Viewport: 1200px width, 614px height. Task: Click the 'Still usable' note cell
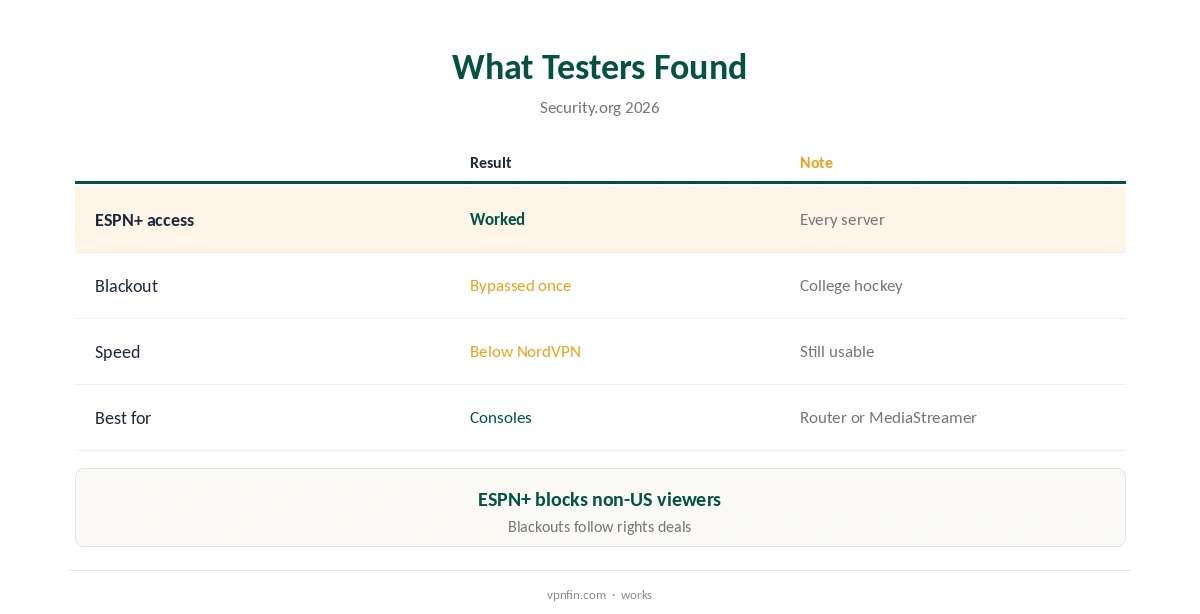click(x=837, y=351)
